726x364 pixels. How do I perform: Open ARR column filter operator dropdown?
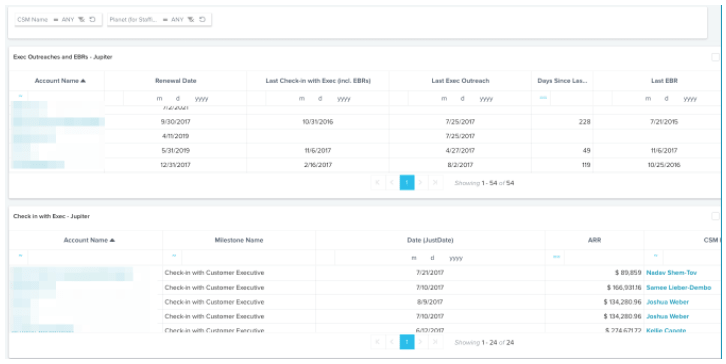tap(557, 257)
